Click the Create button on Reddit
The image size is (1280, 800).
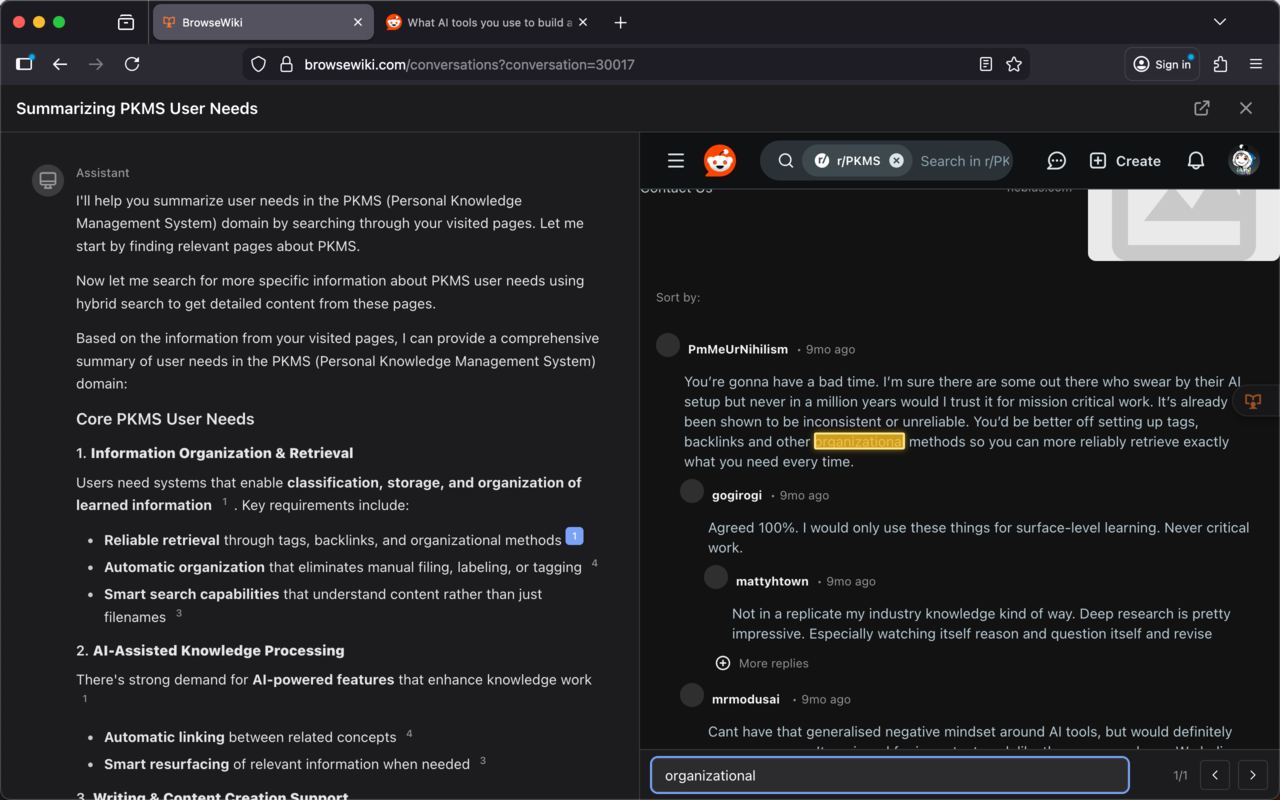coord(1124,160)
